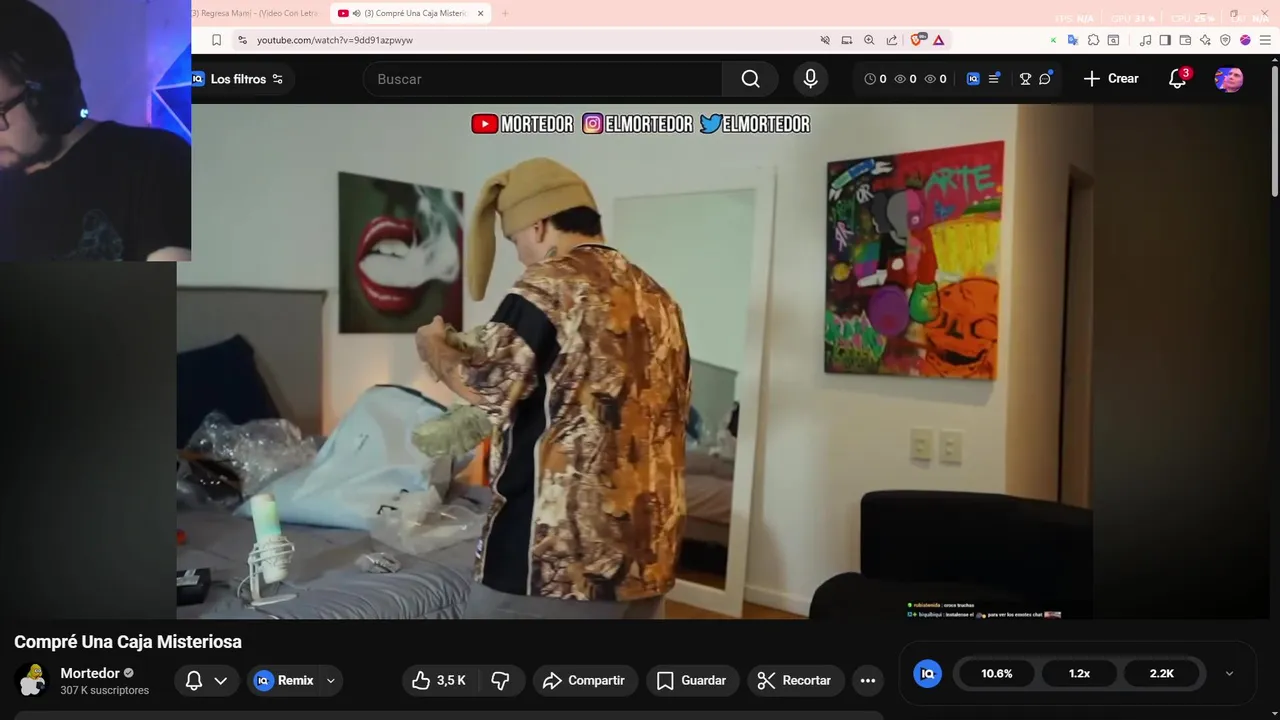The width and height of the screenshot is (1280, 720).
Task: Click the picture-in-picture icon in address bar
Action: [x=847, y=40]
